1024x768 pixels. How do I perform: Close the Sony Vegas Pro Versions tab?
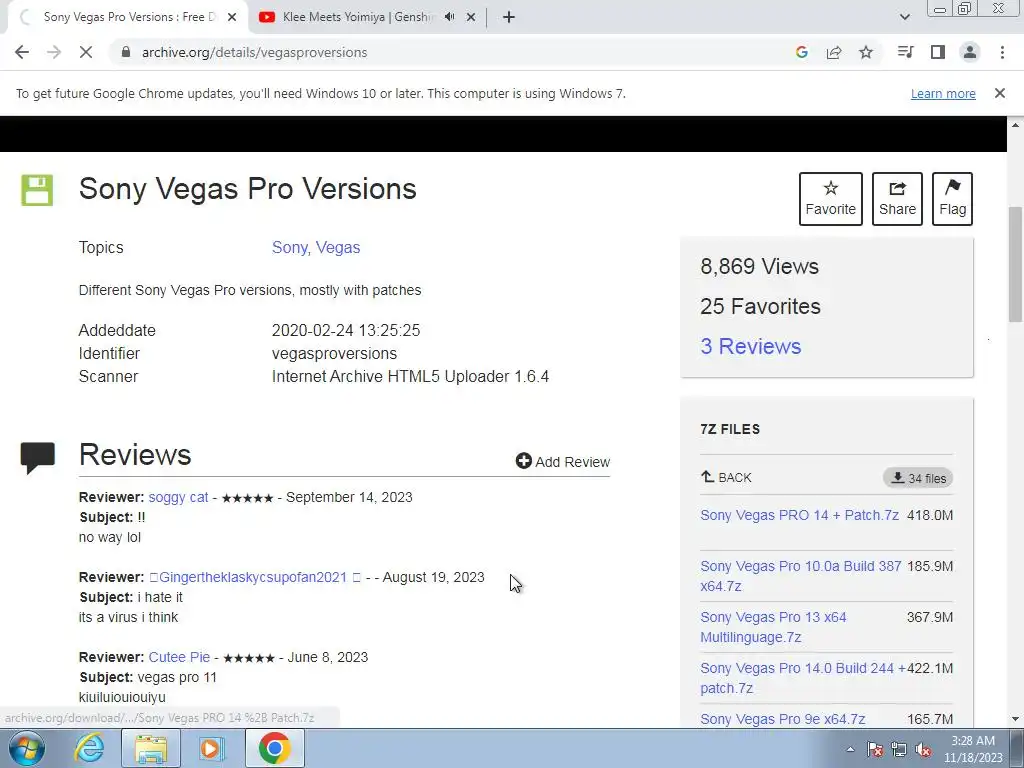[x=232, y=17]
